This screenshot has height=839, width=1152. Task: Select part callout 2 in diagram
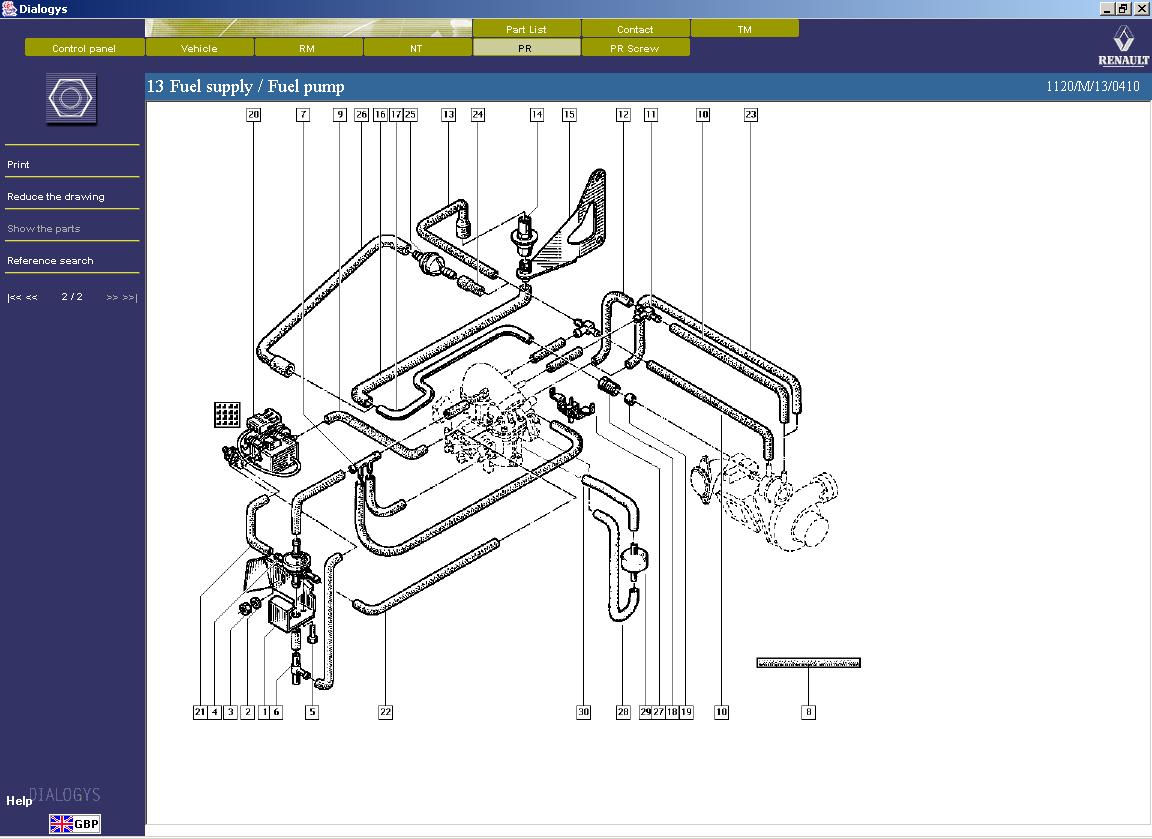pyautogui.click(x=248, y=712)
